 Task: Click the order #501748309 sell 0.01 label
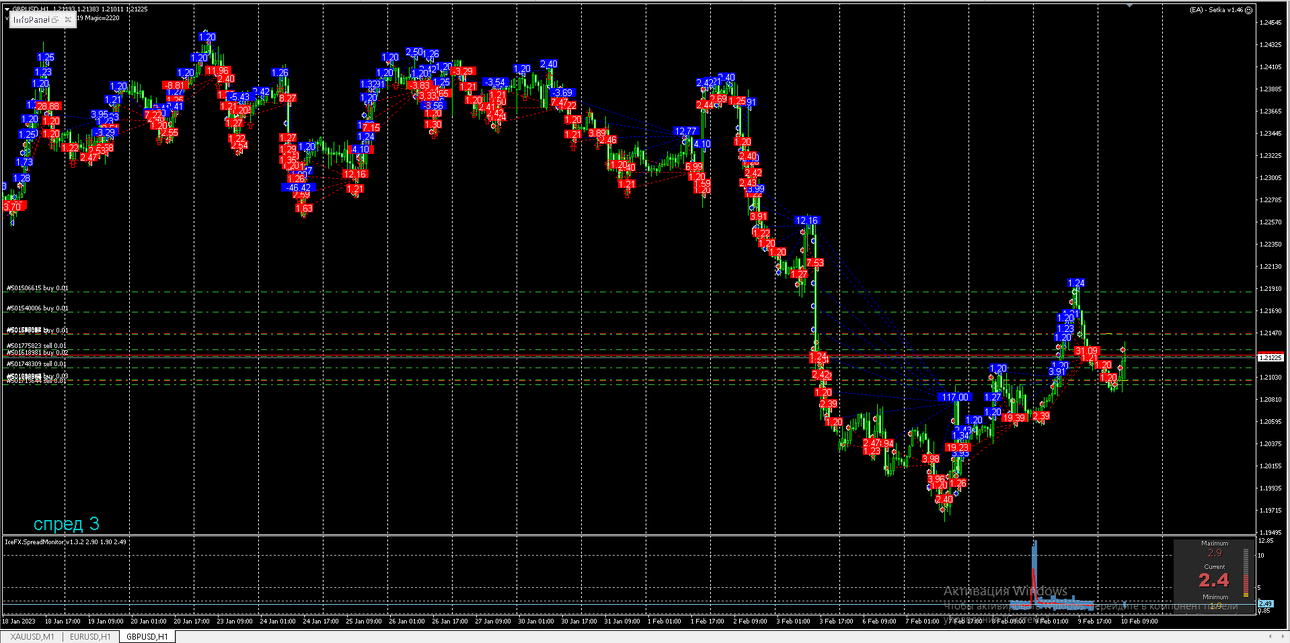37,365
